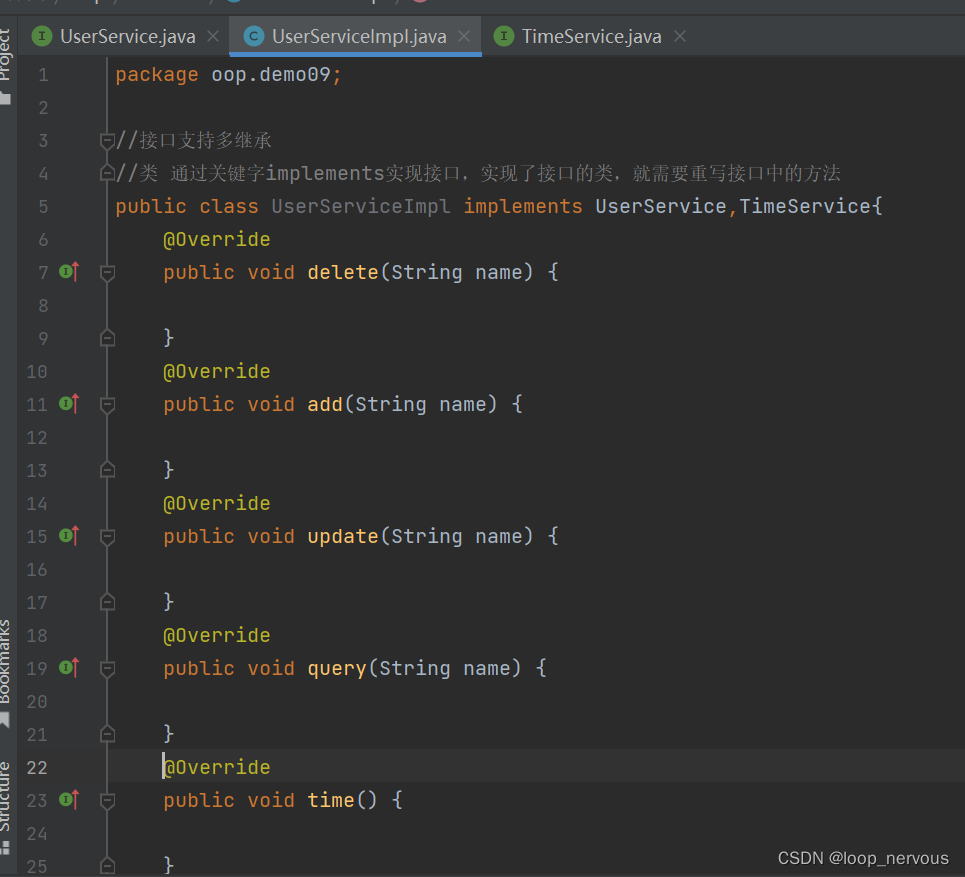
Task: Click implements-method gutter icon for add
Action: (x=69, y=404)
